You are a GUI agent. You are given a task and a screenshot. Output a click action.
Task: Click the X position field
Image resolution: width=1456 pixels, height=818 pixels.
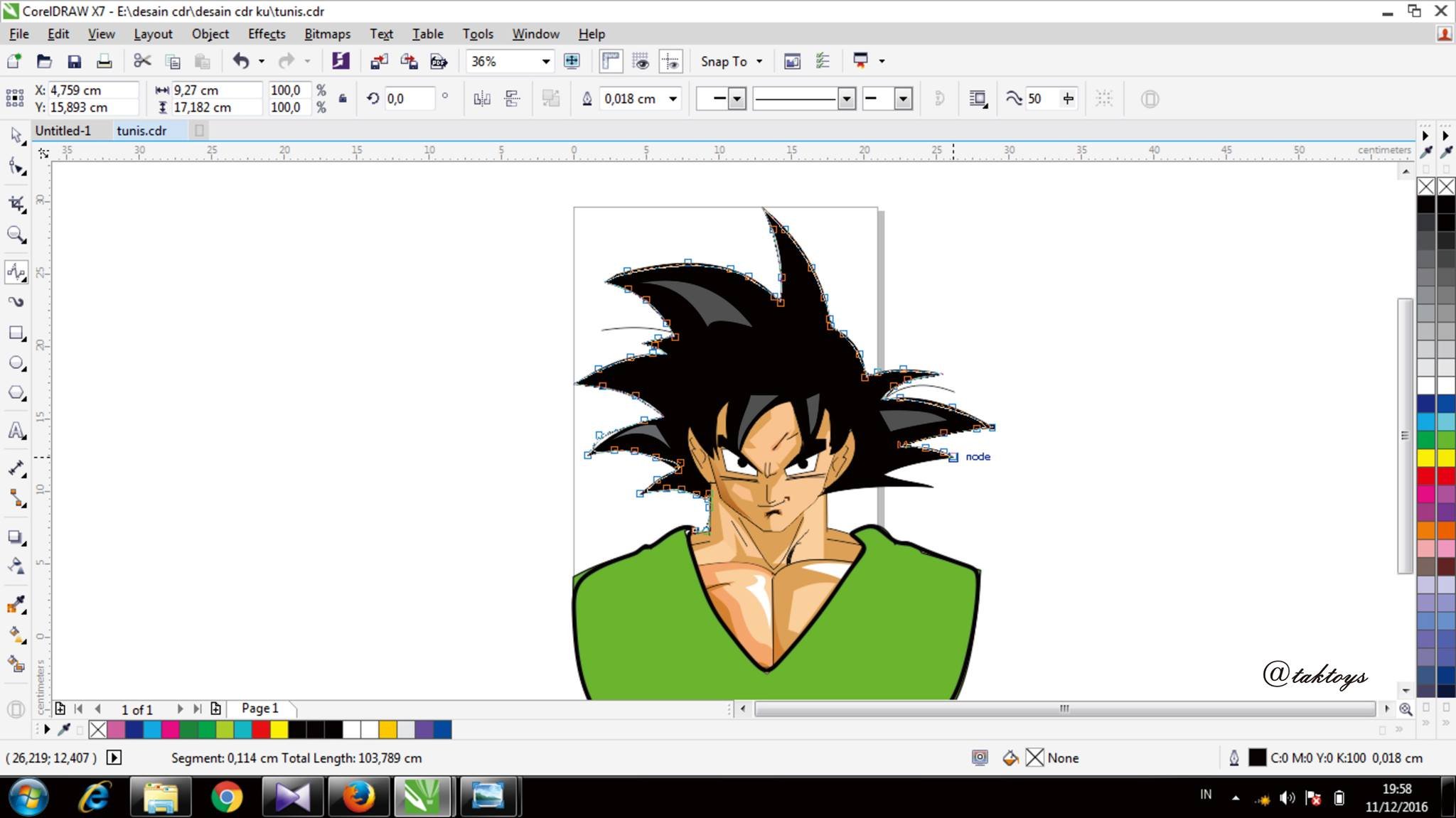point(92,90)
